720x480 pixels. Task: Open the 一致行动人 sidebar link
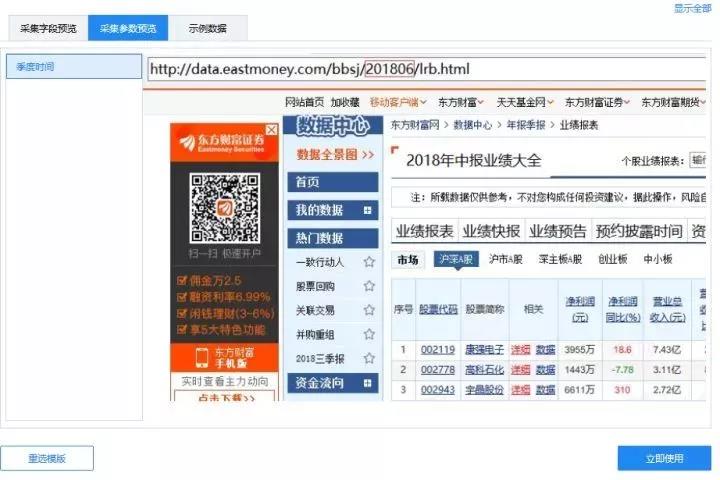tap(320, 262)
